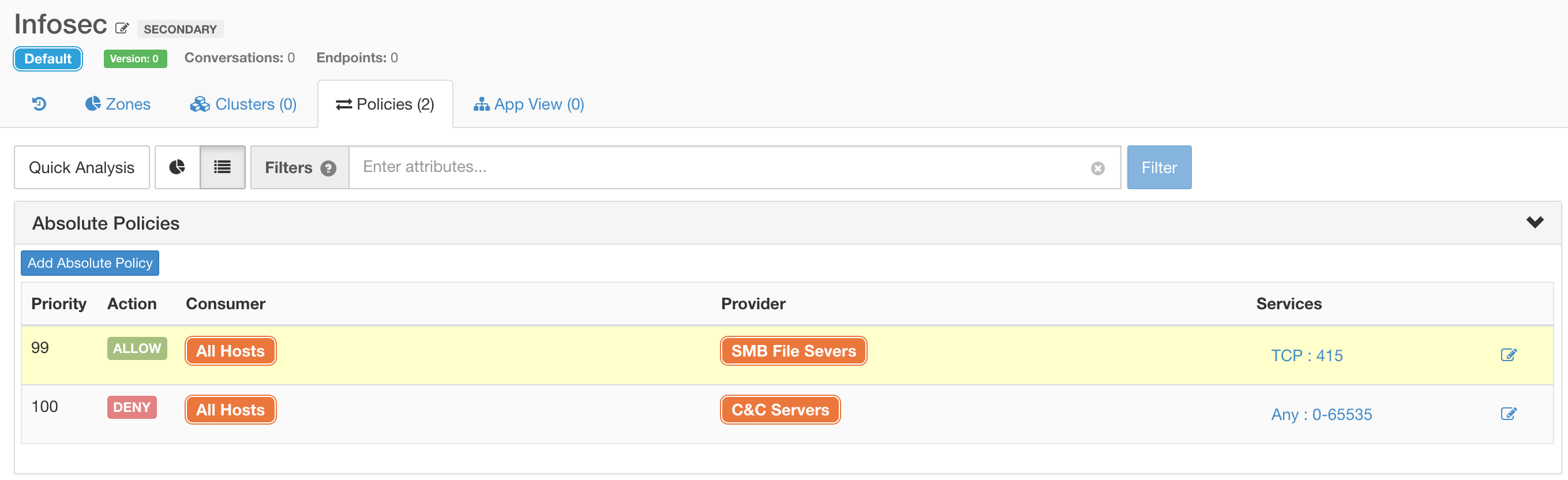Clear the filter attributes input
This screenshot has width=1568, height=480.
click(x=1097, y=168)
